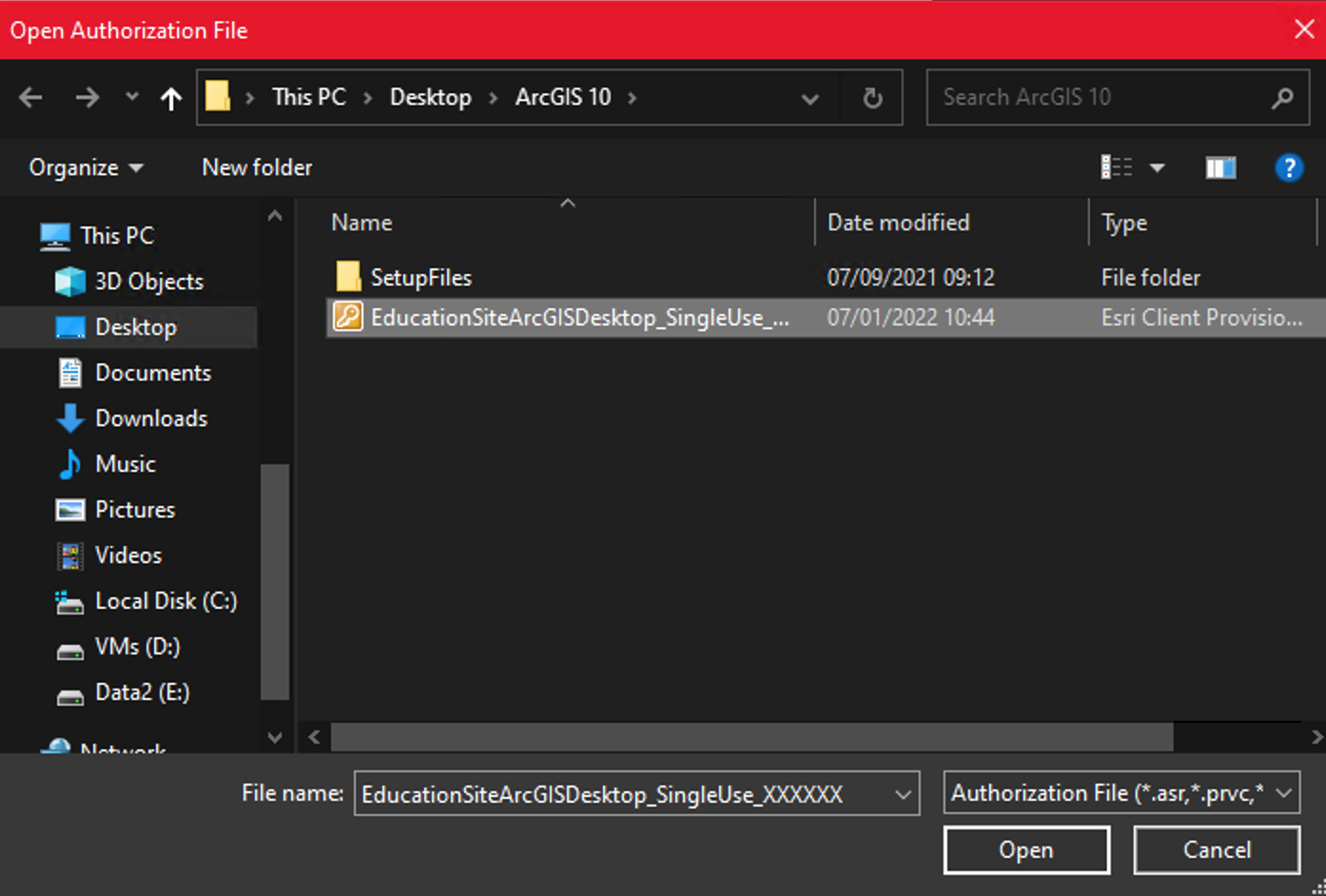Expand the recent locations dropdown arrow
1326x896 pixels.
point(132,97)
